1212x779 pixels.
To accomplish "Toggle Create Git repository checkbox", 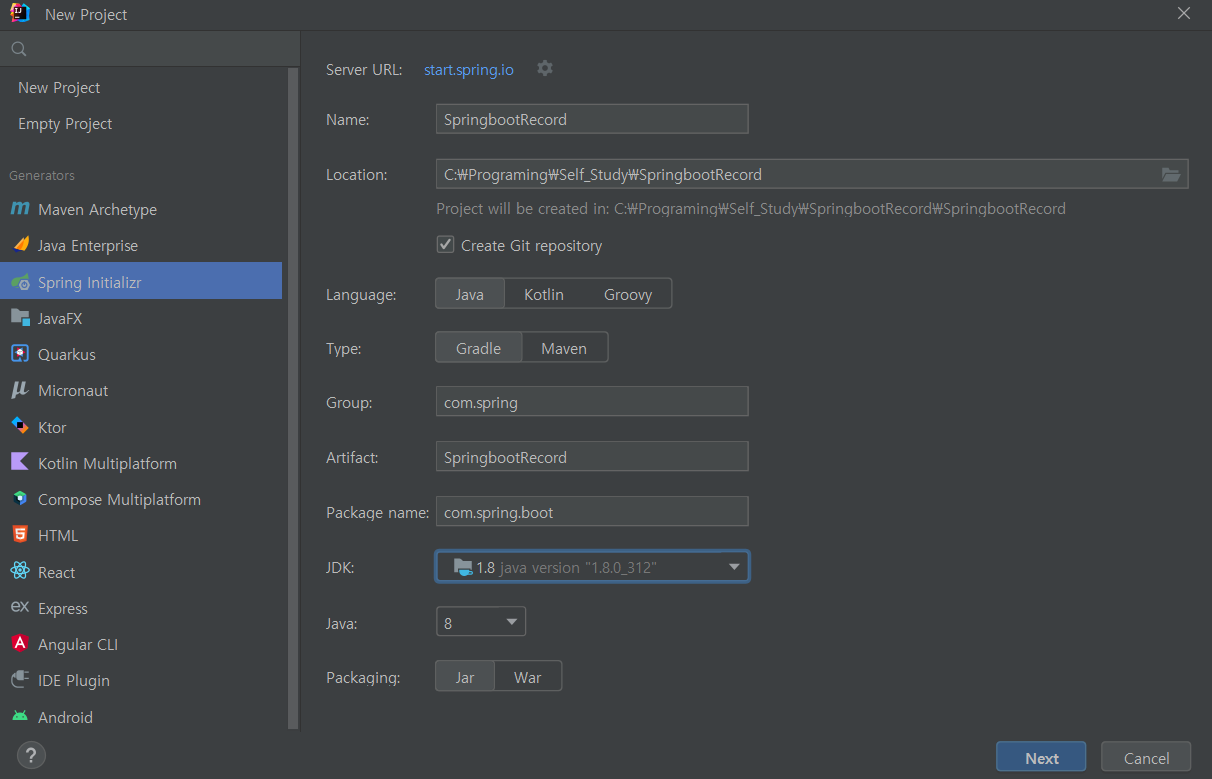I will [446, 244].
